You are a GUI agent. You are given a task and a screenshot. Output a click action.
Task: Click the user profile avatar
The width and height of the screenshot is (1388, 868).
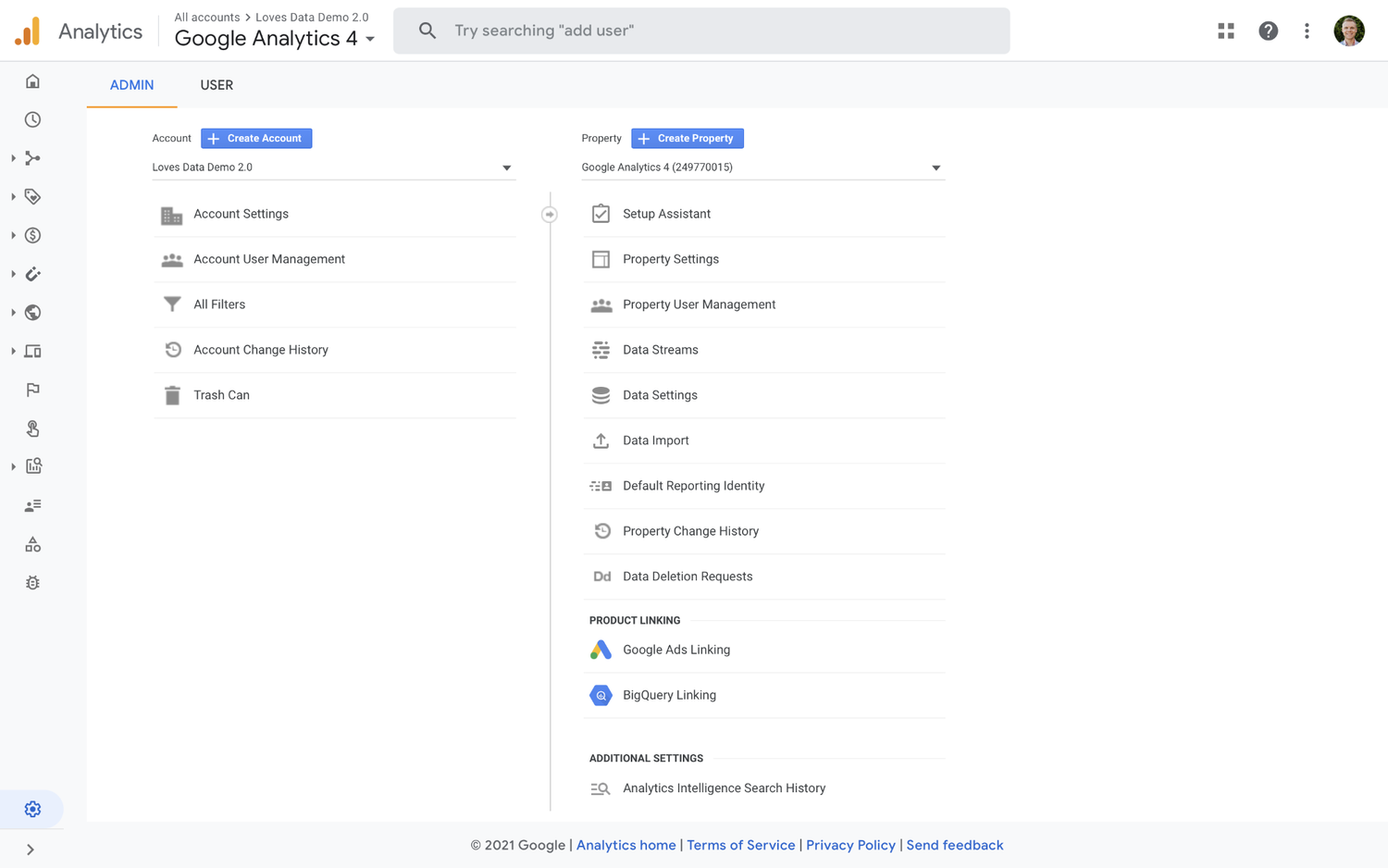point(1349,31)
